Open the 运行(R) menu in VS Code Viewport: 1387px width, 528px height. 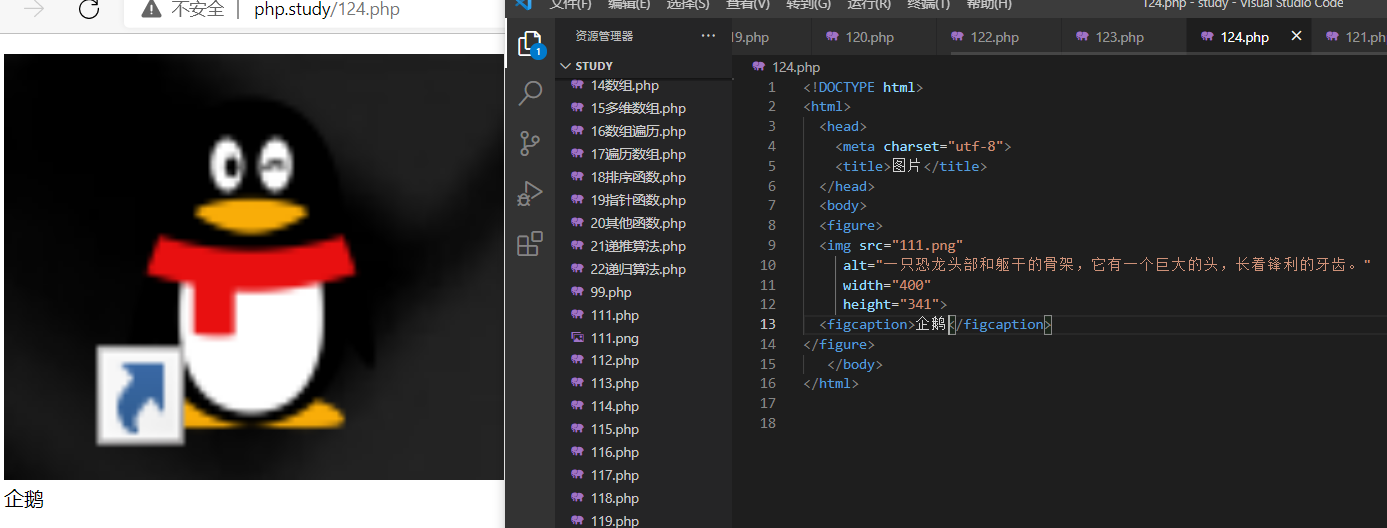coord(868,5)
